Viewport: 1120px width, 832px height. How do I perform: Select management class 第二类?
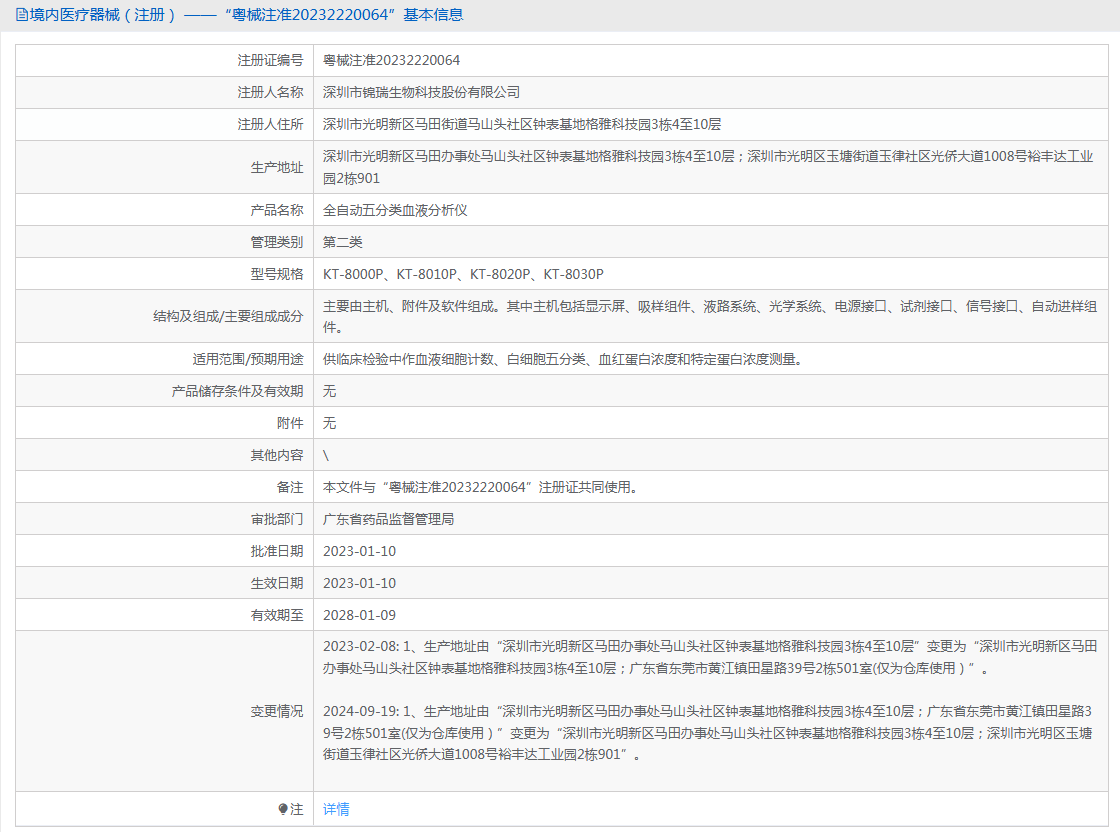point(343,242)
